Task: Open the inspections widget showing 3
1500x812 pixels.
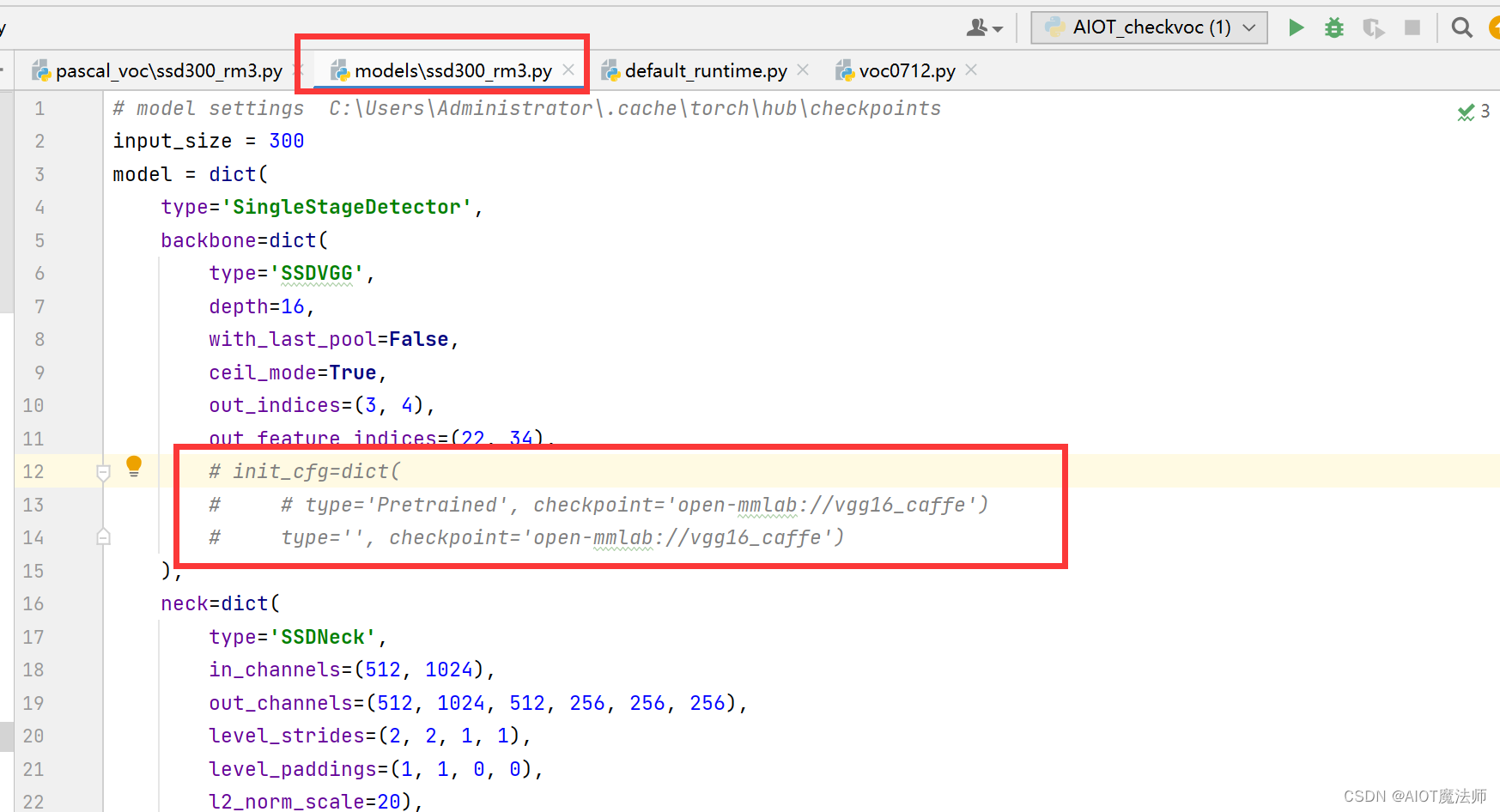Action: [x=1473, y=112]
